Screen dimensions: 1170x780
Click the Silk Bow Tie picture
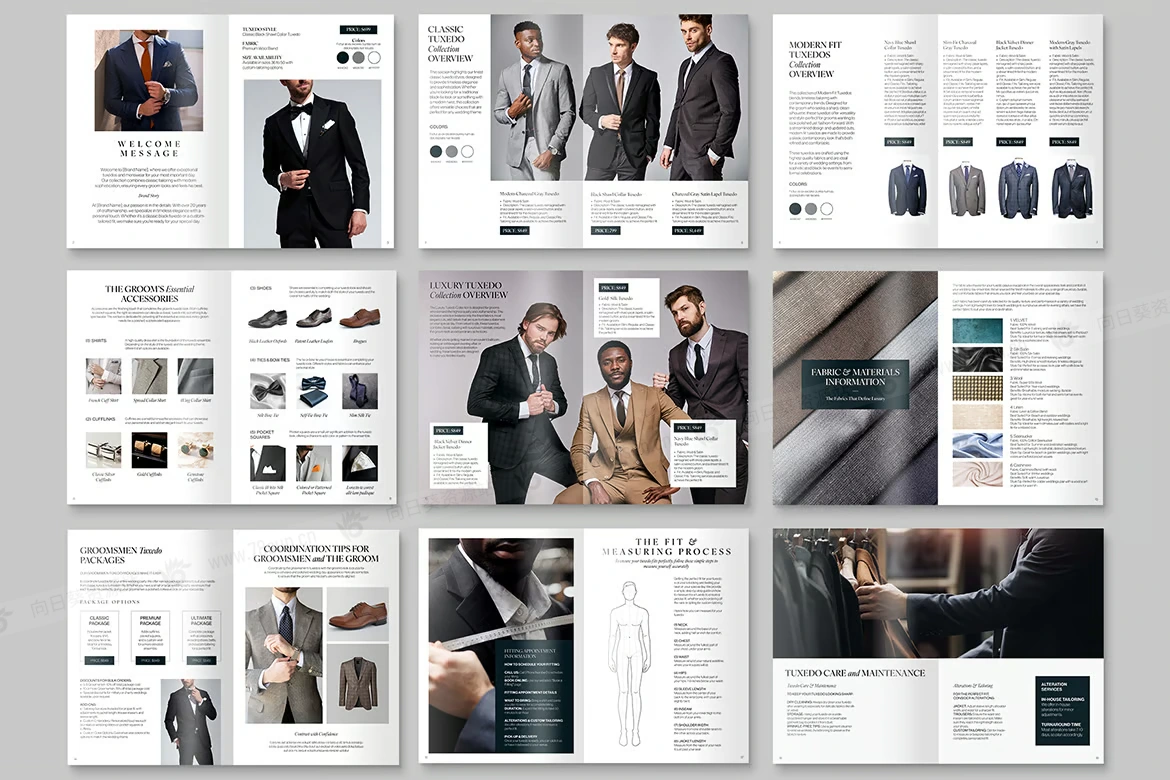pos(267,390)
